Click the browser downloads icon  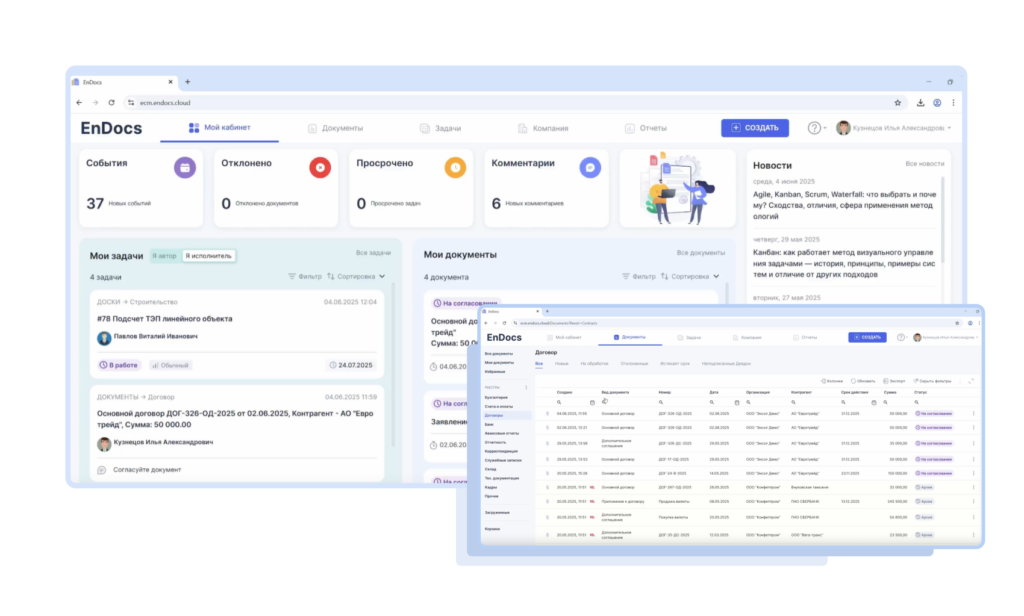(x=920, y=102)
